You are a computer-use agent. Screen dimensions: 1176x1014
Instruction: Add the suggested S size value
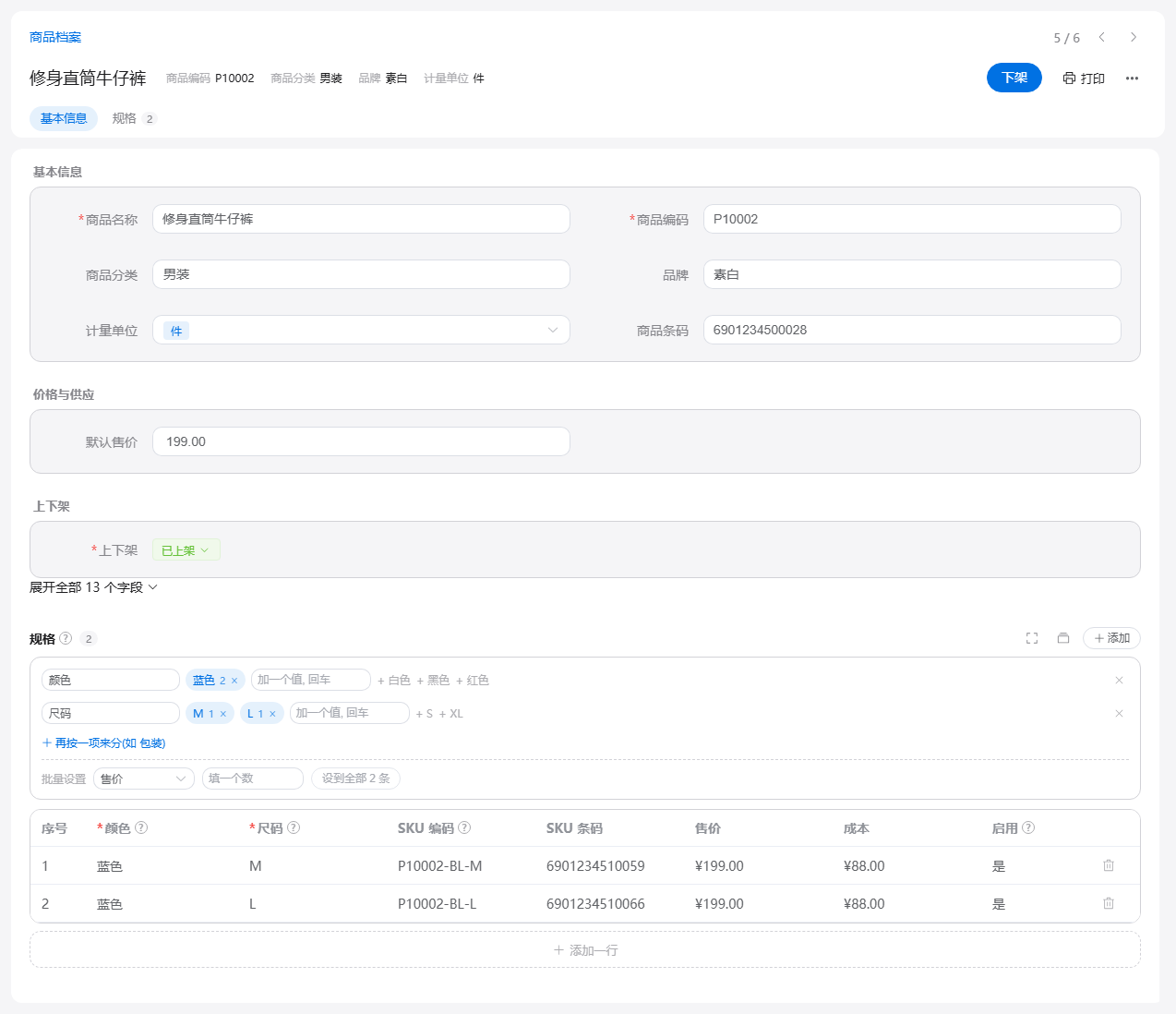[425, 714]
